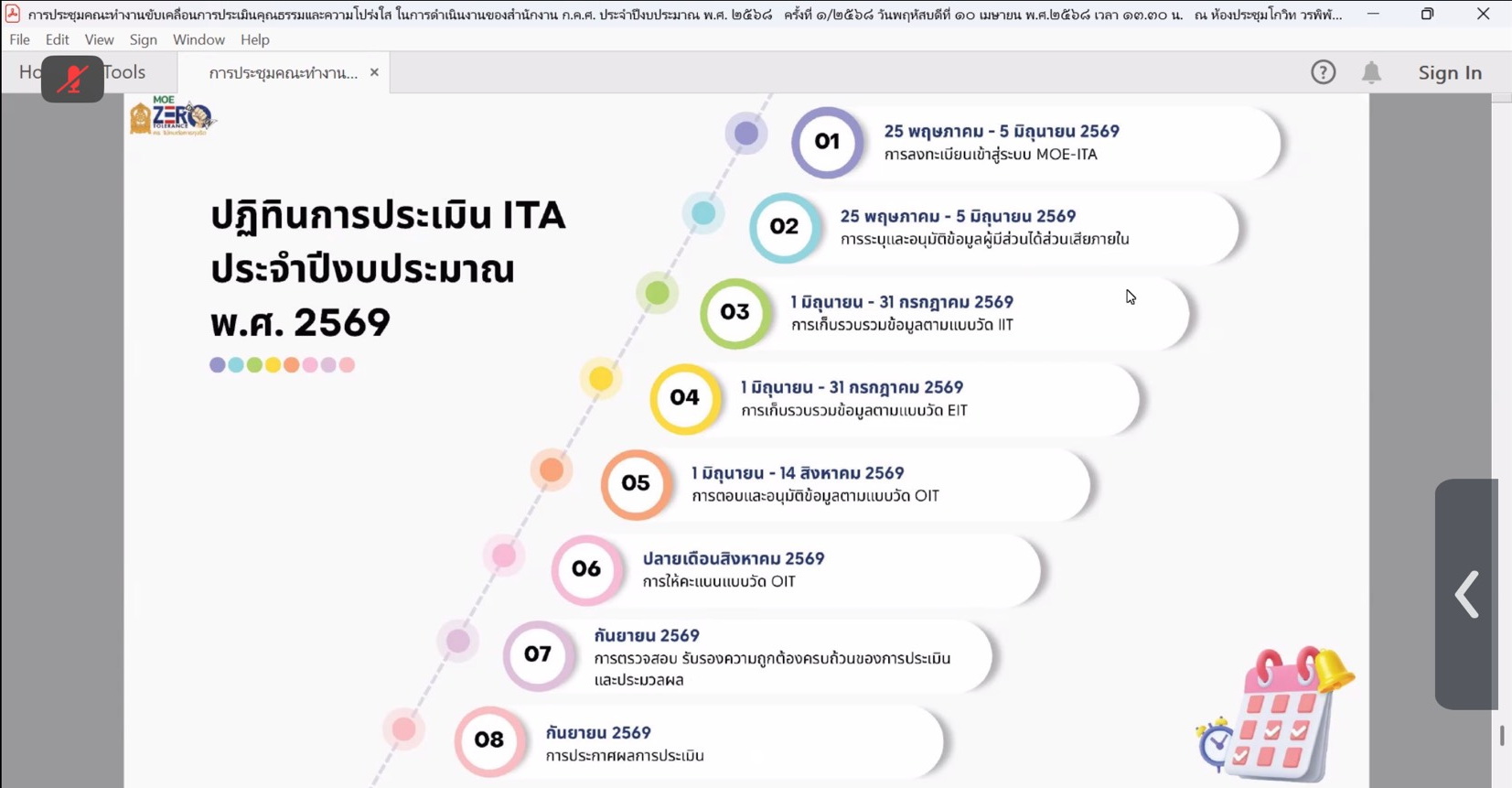The height and width of the screenshot is (788, 1512).
Task: Click the 02 step circle
Action: pyautogui.click(x=784, y=227)
